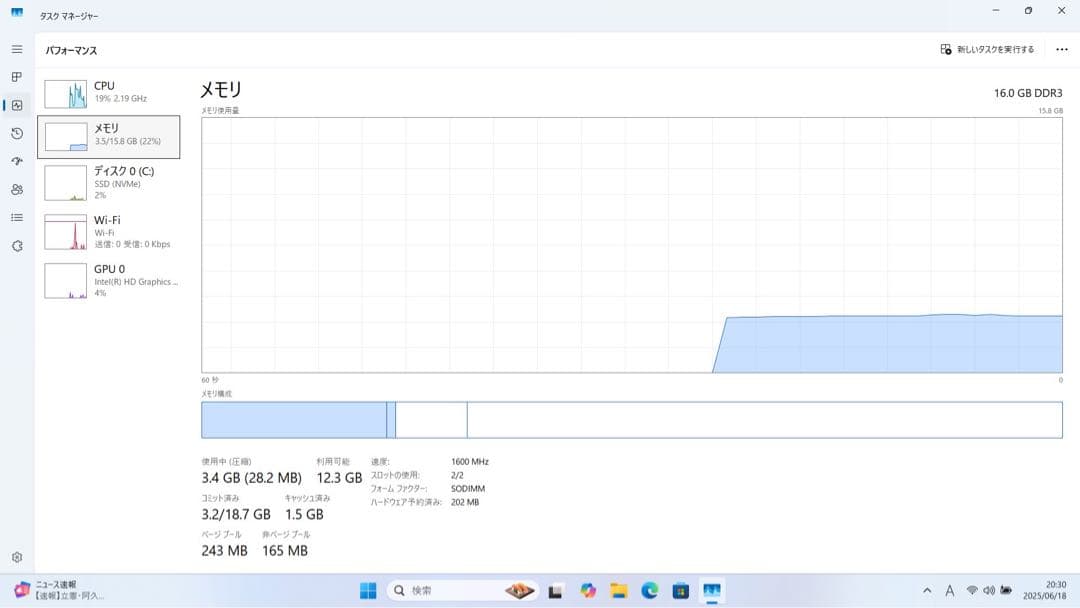This screenshot has height=608, width=1080.
Task: Open the App history view
Action: click(16, 132)
